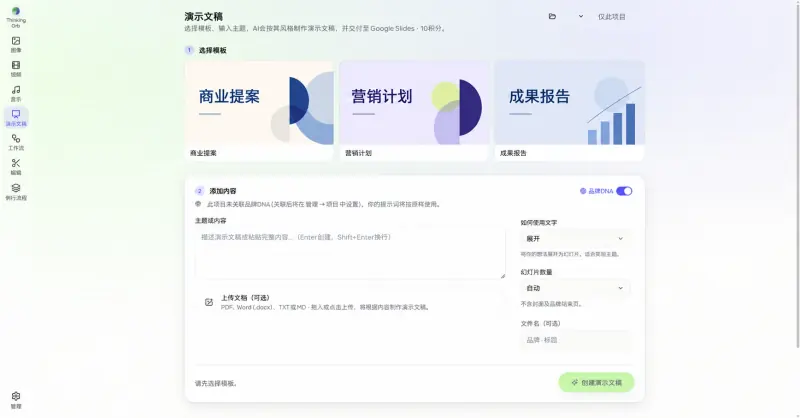Screen dimensions: 800x418
Task: Click the 上传文档（可选） upload label
Action: point(245,298)
